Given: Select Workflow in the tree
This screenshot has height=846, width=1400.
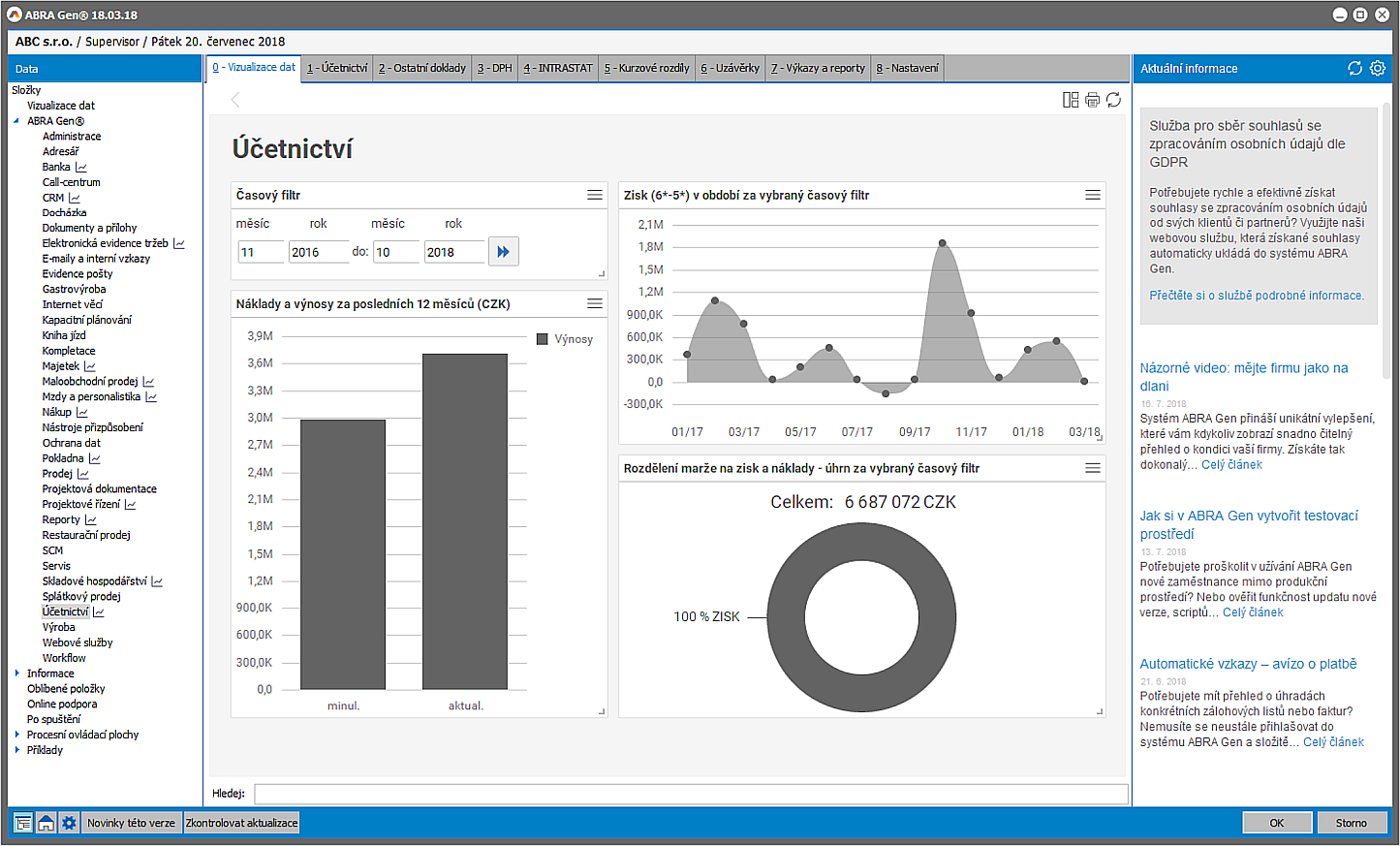Looking at the screenshot, I should 64,658.
